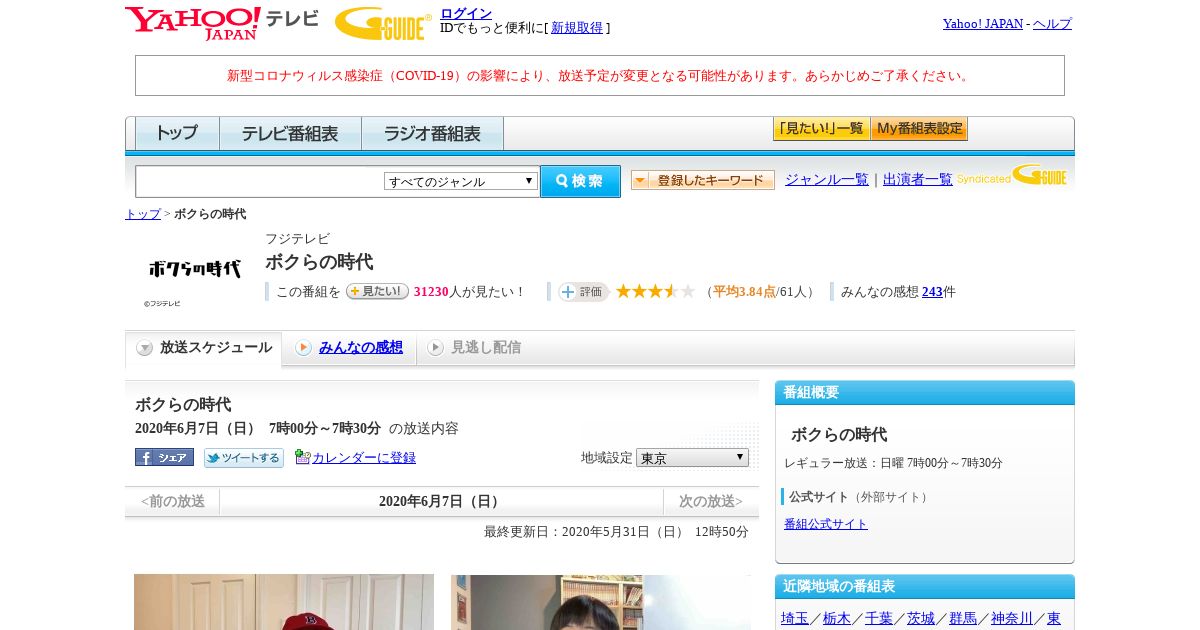The width and height of the screenshot is (1200, 630).
Task: Click the 31230 want-to-watch count
Action: pyautogui.click(x=431, y=292)
